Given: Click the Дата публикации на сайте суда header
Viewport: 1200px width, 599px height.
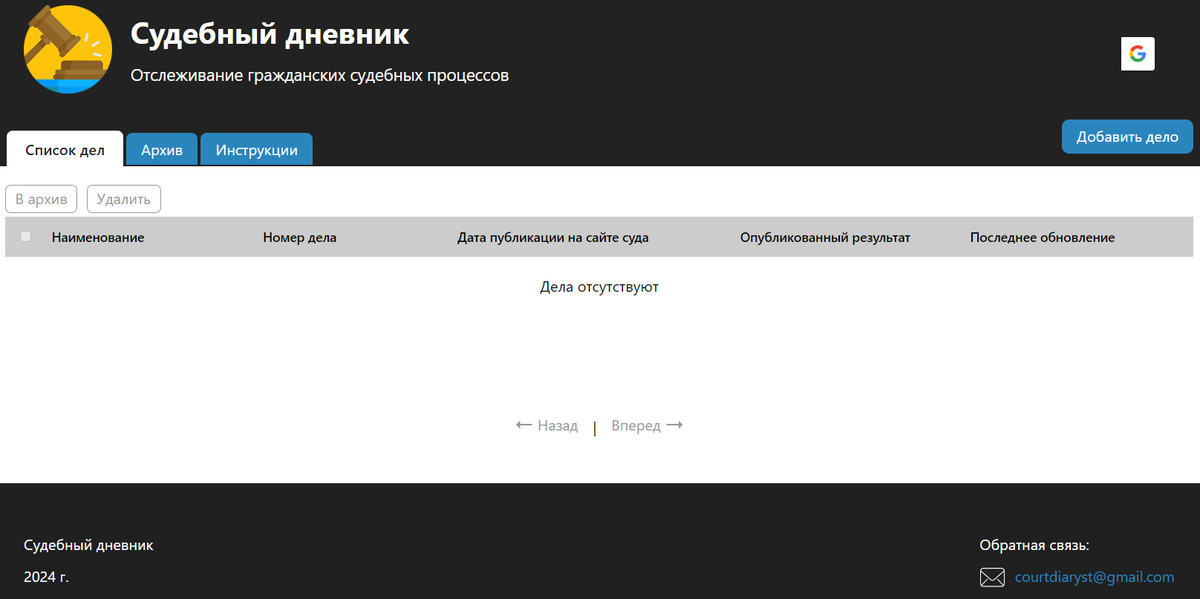Looking at the screenshot, I should (553, 237).
